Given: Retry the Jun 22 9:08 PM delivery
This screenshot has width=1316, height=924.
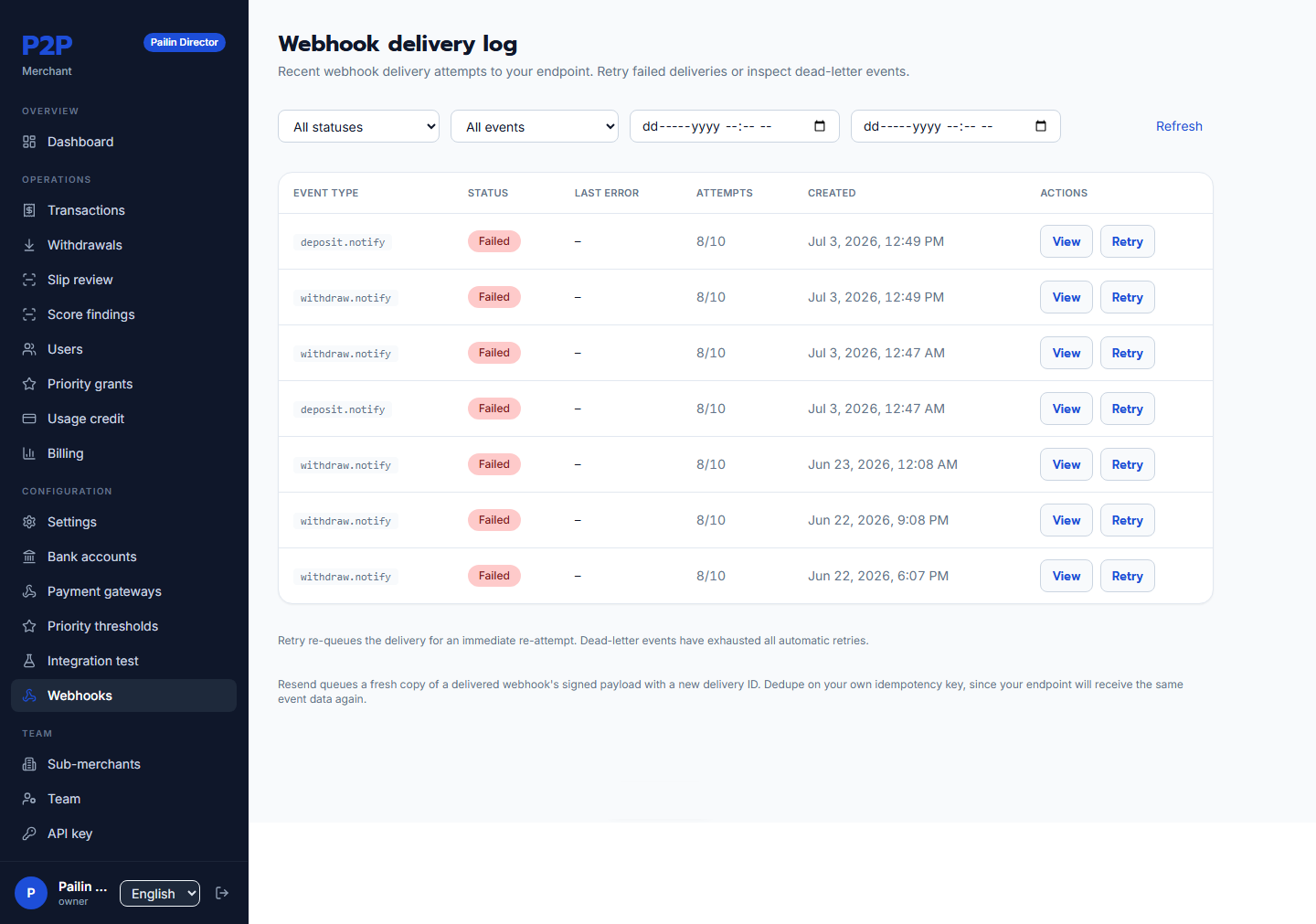Looking at the screenshot, I should [x=1127, y=520].
